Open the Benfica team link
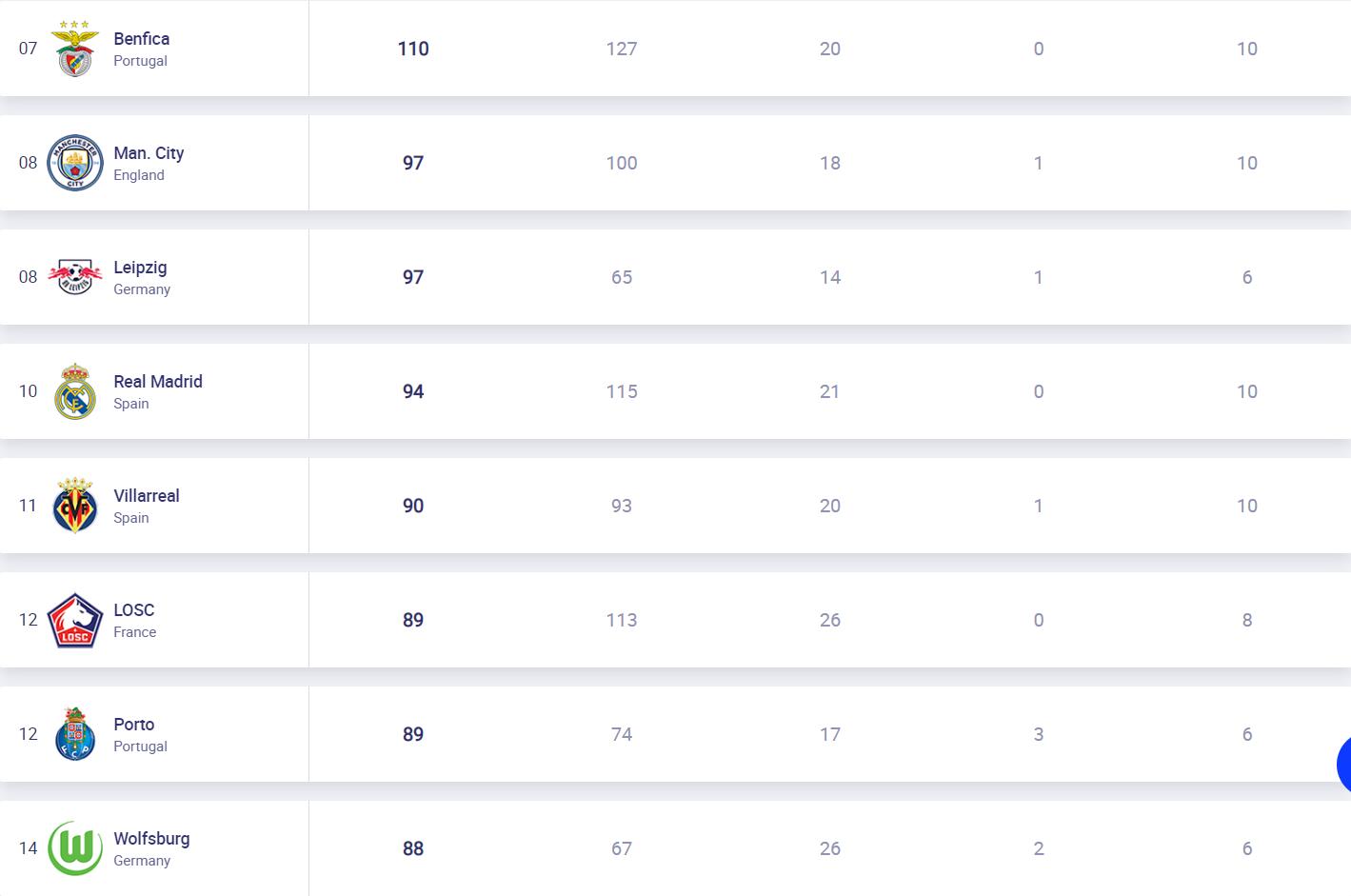The image size is (1351, 896). coord(141,39)
